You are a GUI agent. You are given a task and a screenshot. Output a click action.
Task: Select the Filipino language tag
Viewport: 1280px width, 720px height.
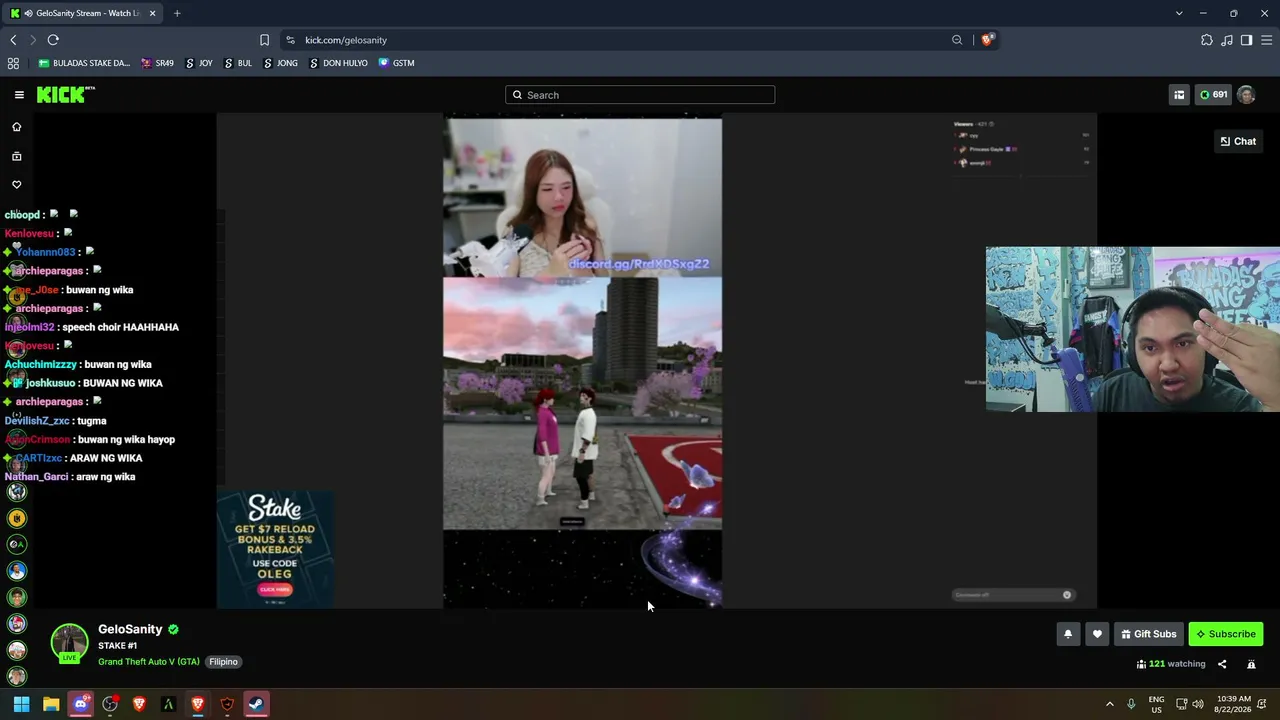[223, 662]
